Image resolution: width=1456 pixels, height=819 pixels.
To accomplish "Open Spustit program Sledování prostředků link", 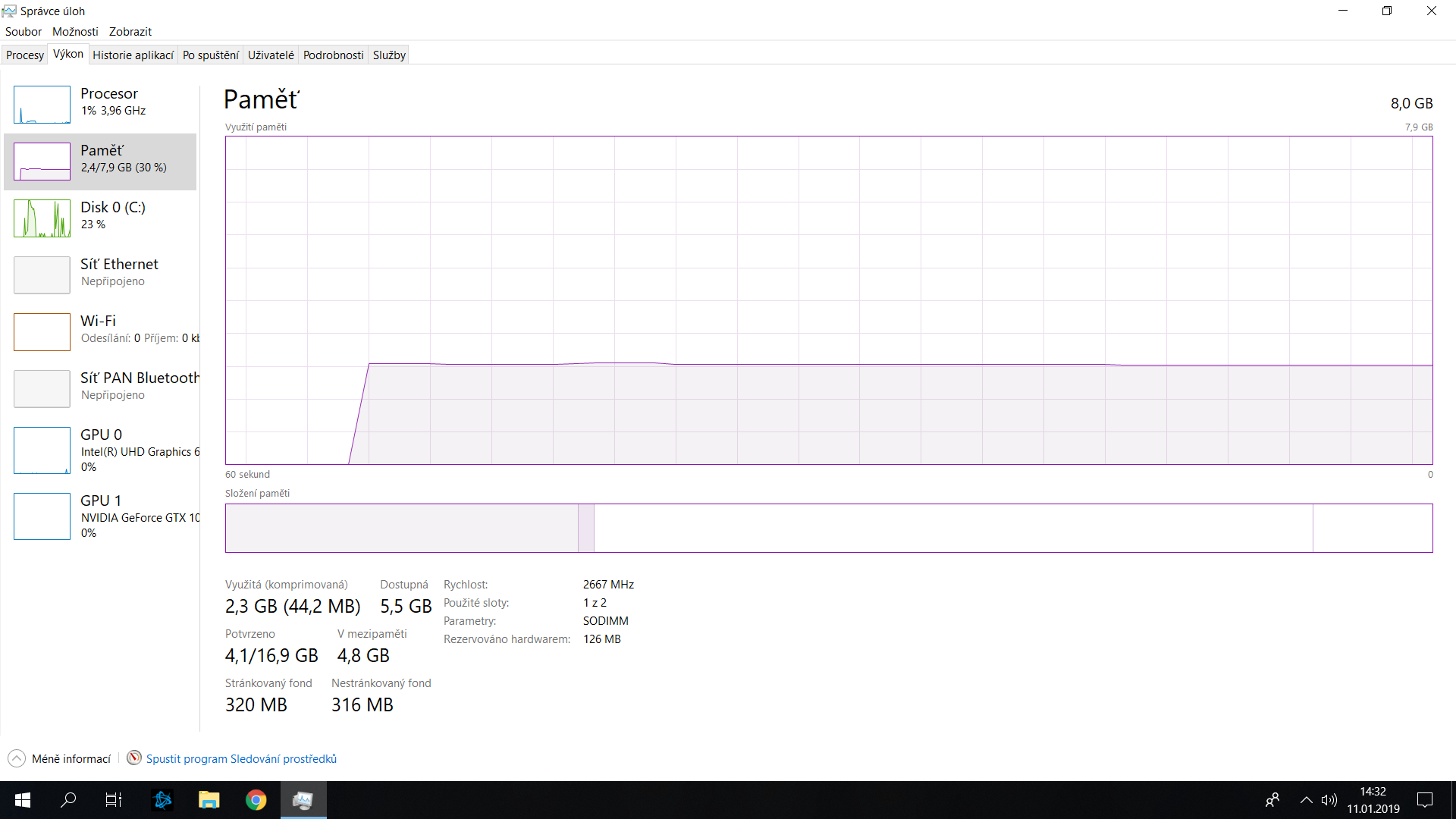I will pyautogui.click(x=241, y=759).
